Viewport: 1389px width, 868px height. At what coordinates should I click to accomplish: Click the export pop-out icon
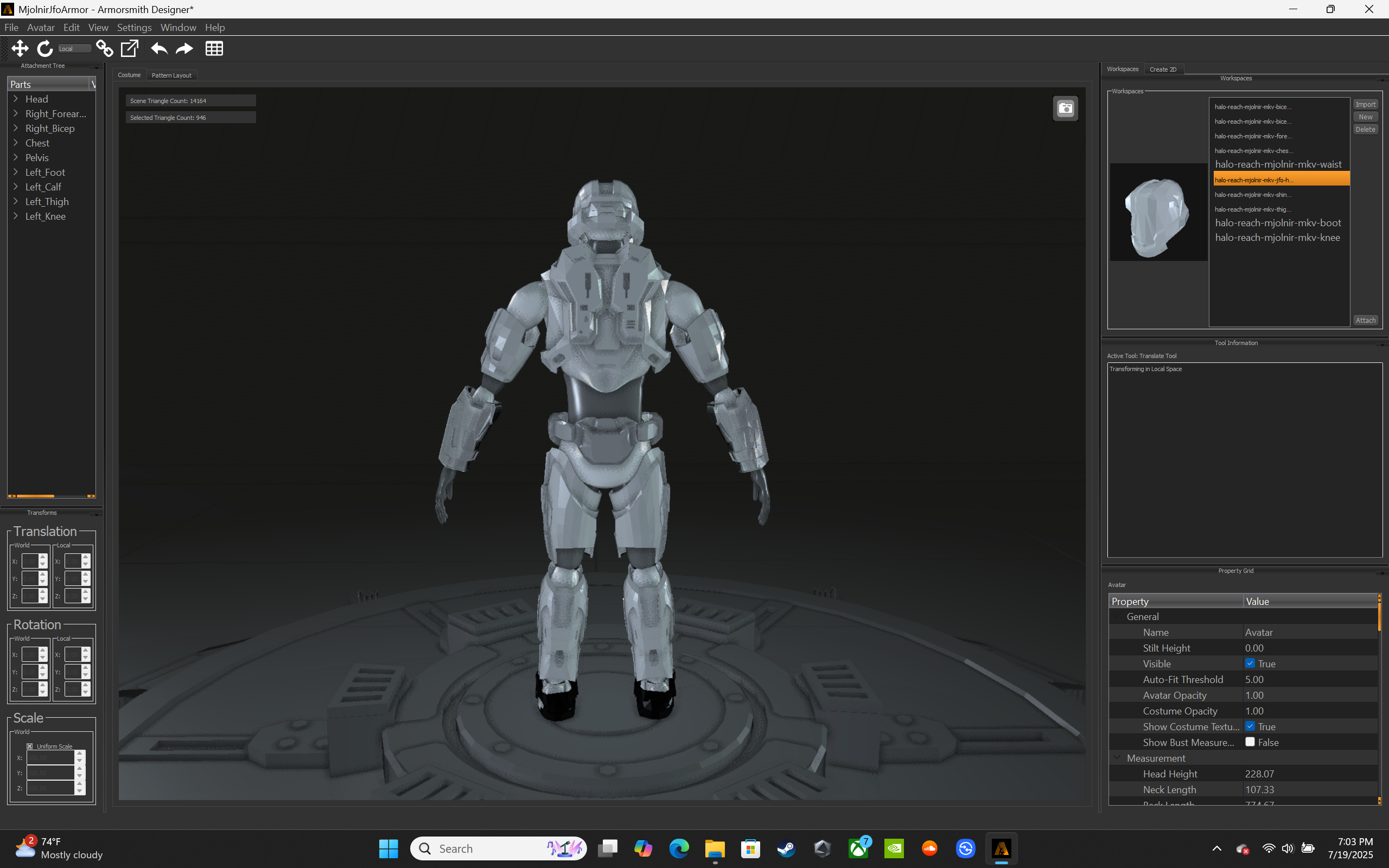pos(130,49)
